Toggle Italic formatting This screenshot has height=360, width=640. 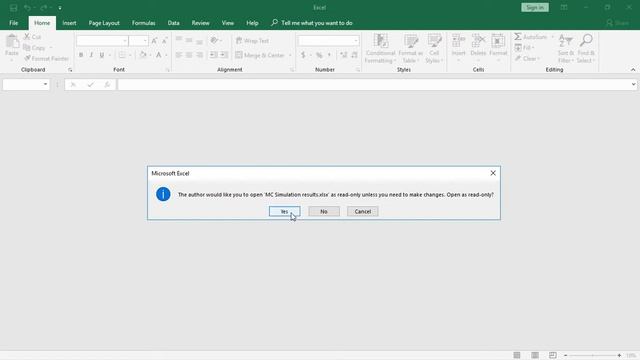91,55
